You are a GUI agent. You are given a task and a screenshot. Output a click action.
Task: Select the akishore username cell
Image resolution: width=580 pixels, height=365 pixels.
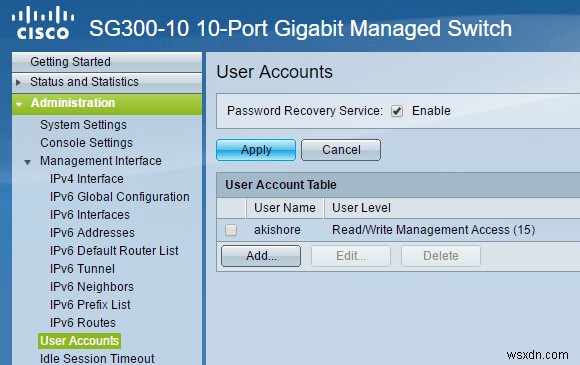tap(277, 230)
